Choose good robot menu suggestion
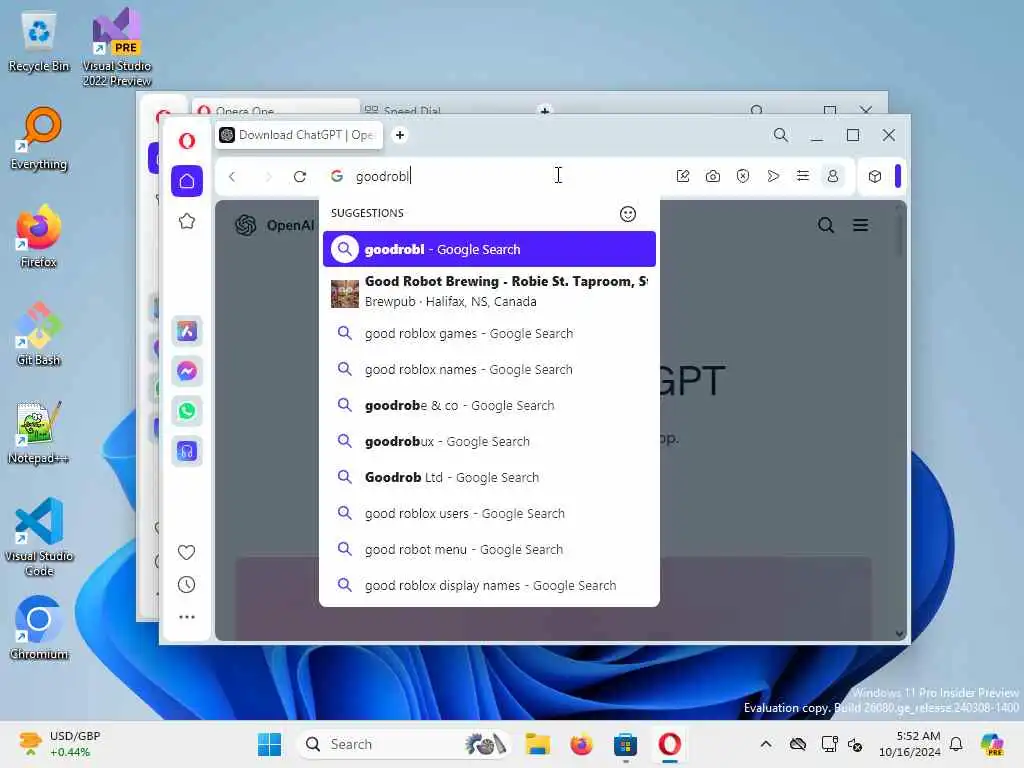Screen dimensions: 1024x768 489,549
